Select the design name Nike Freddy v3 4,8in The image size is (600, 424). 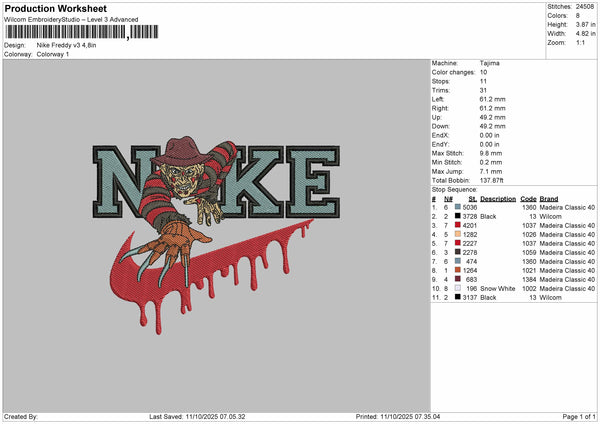coord(66,45)
